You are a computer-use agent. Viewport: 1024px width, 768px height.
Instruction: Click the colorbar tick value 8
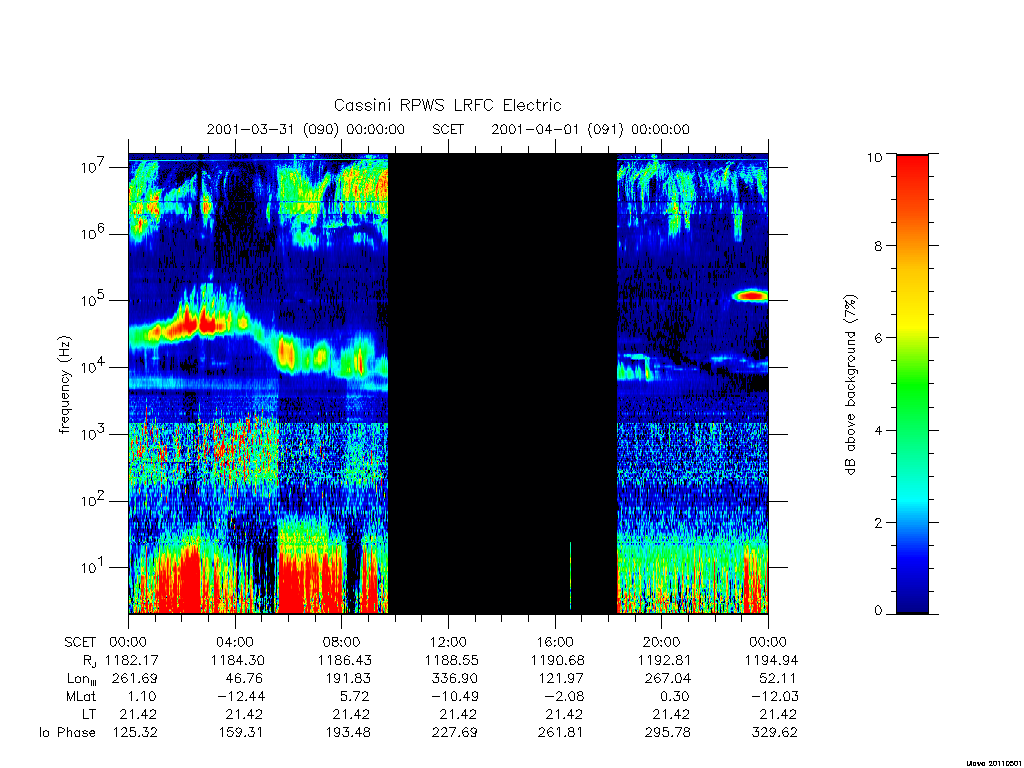878,246
